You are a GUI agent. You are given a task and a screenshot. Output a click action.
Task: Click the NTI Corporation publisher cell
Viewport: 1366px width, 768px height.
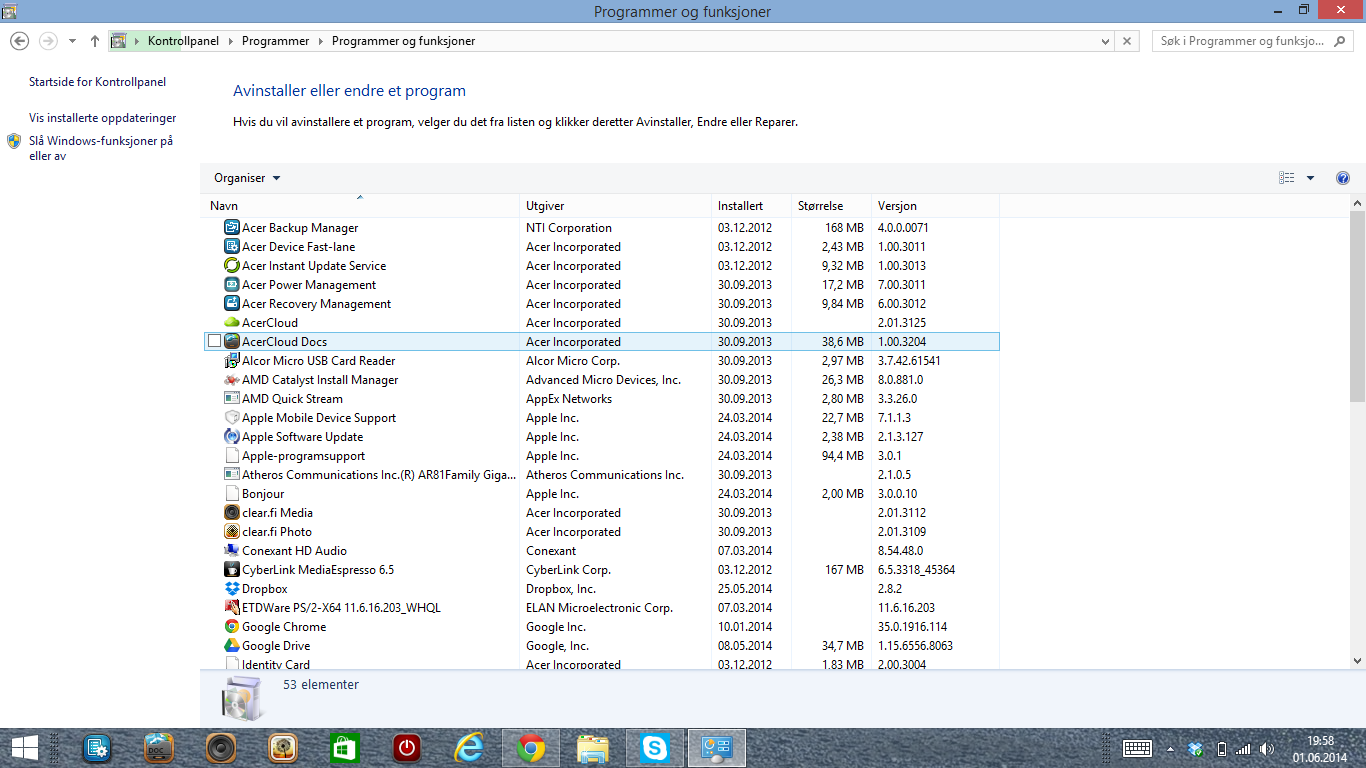569,228
